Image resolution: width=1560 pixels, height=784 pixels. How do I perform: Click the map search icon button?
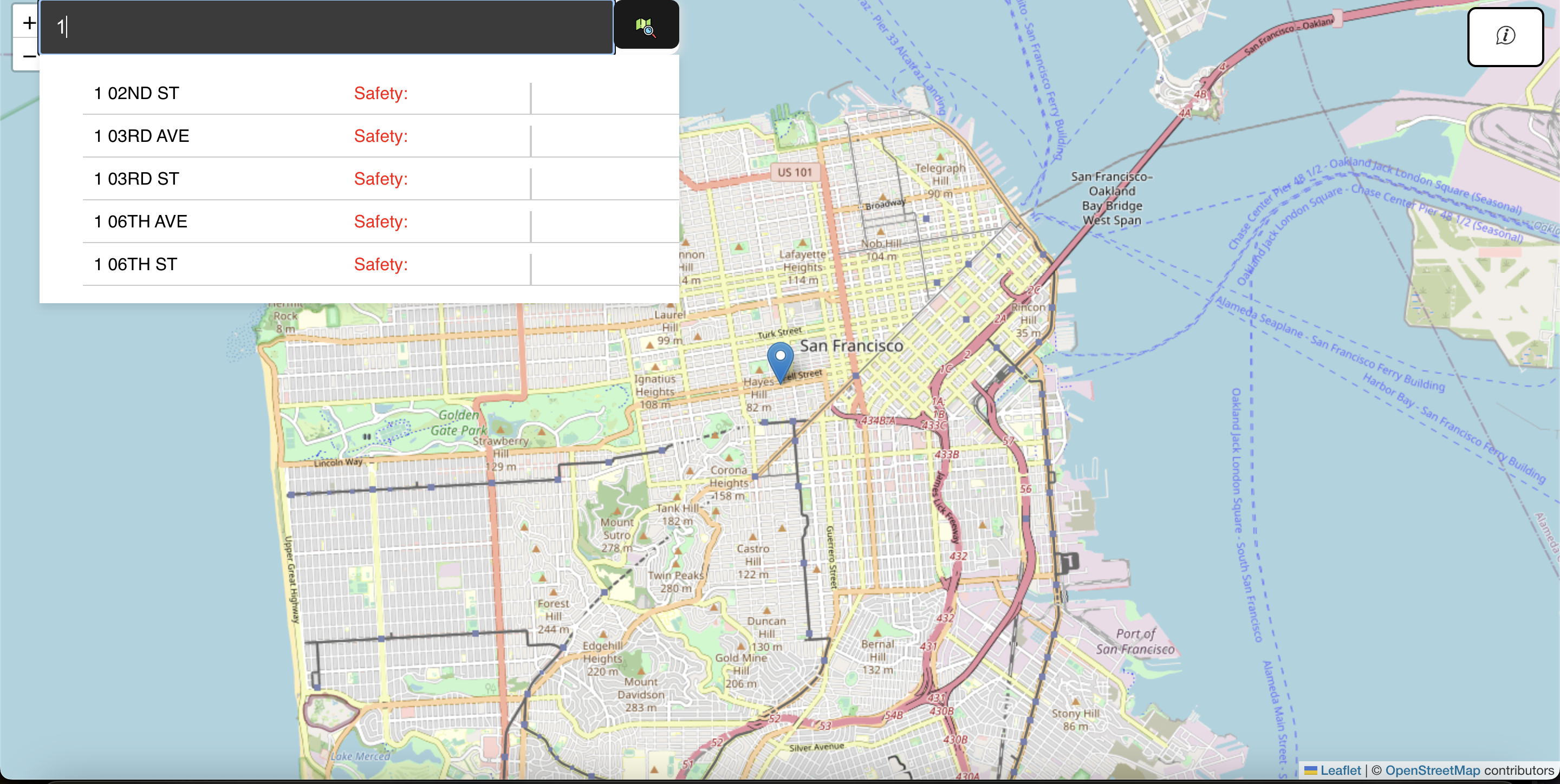(x=646, y=26)
